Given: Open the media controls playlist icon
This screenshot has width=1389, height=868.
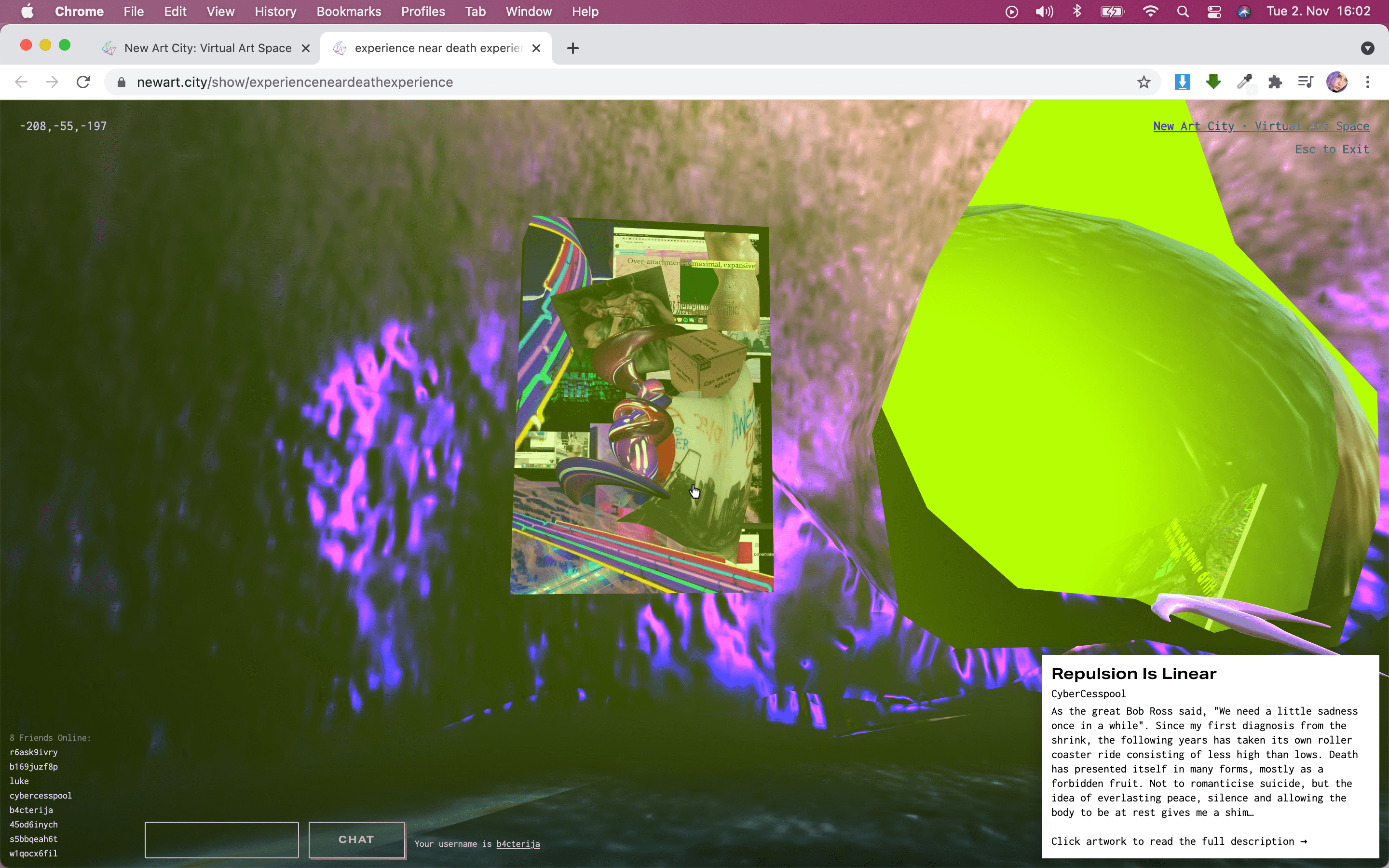Looking at the screenshot, I should point(1306,82).
